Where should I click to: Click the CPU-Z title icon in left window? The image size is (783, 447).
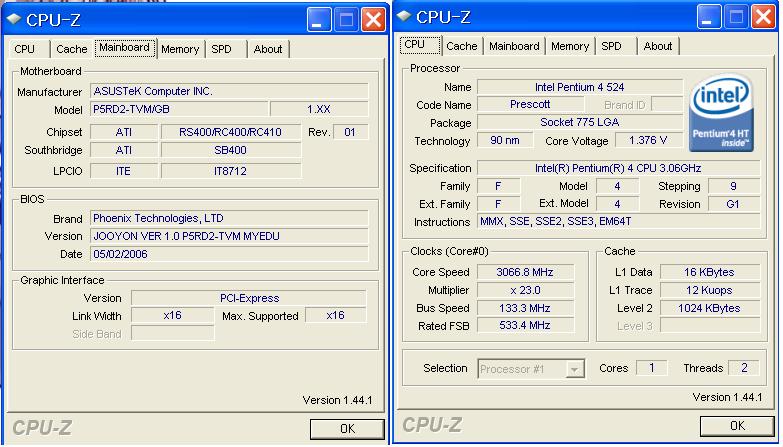point(13,19)
